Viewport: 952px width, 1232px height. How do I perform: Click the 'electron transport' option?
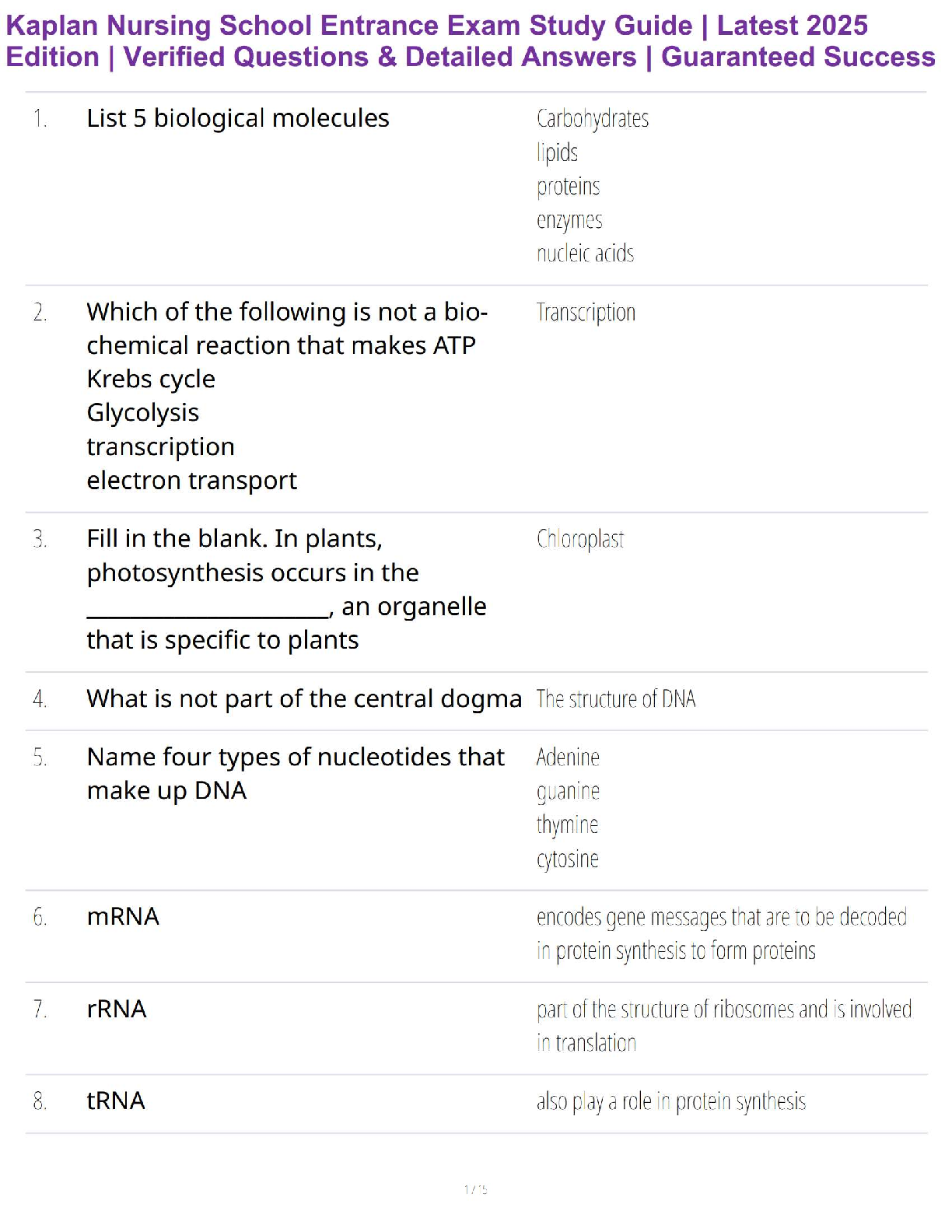tap(191, 481)
